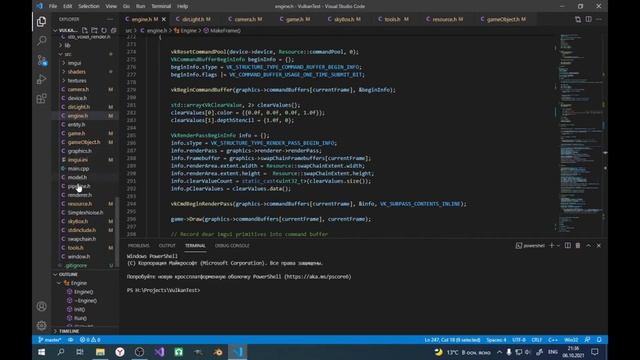640x360 pixels.
Task: Open the Explorer view in the activity bar
Action: pyautogui.click(x=42, y=22)
